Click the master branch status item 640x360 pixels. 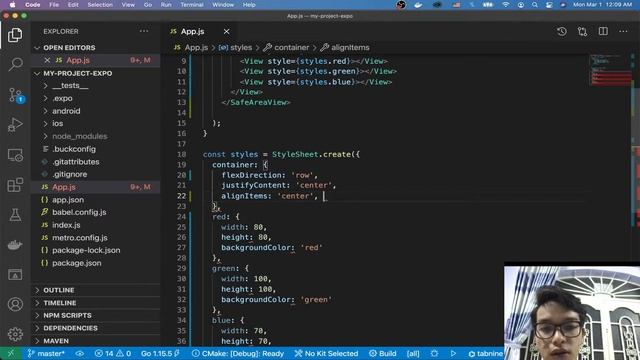pyautogui.click(x=46, y=353)
